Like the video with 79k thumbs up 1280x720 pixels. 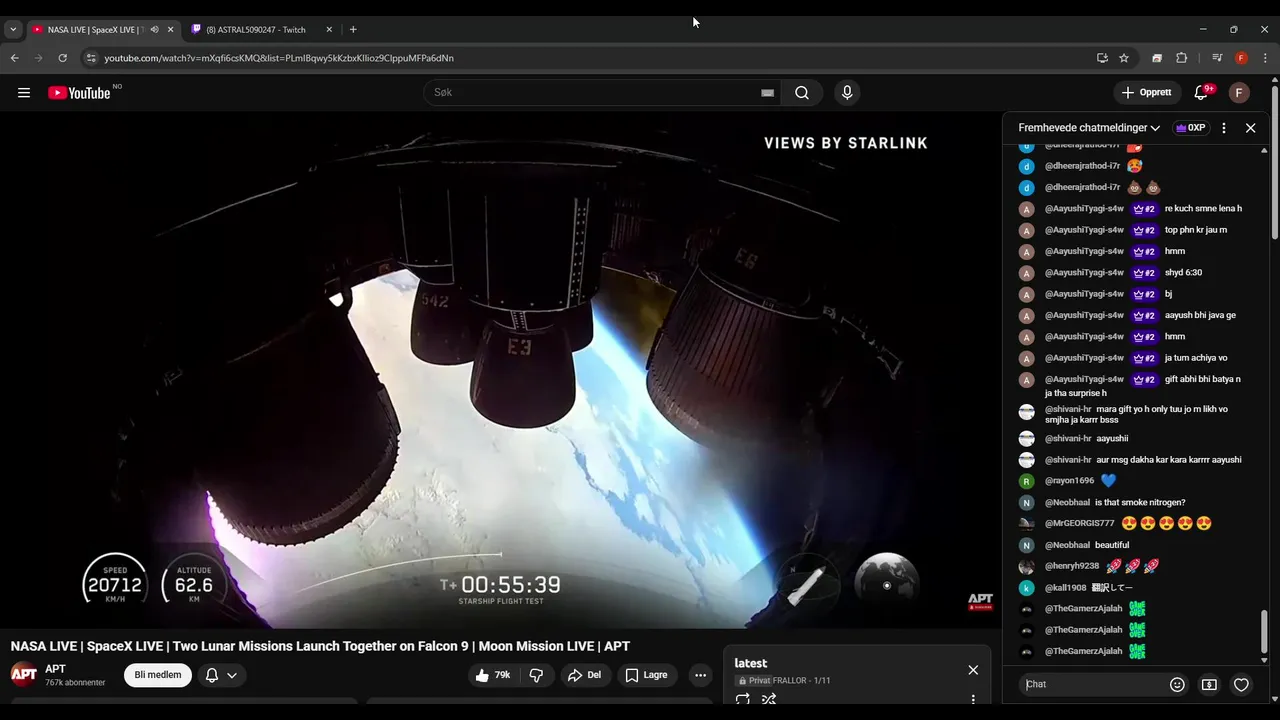point(493,675)
